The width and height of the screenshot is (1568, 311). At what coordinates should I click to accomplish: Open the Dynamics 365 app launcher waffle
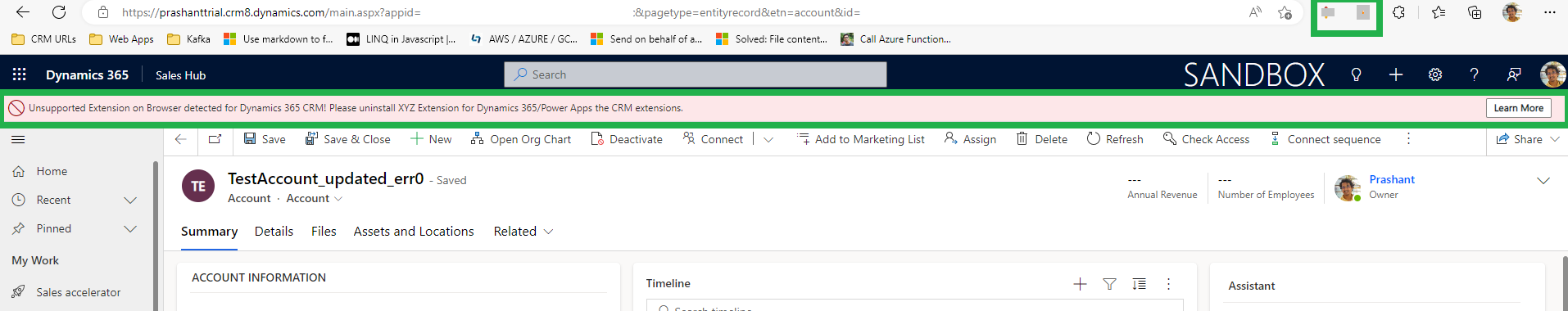(x=20, y=74)
